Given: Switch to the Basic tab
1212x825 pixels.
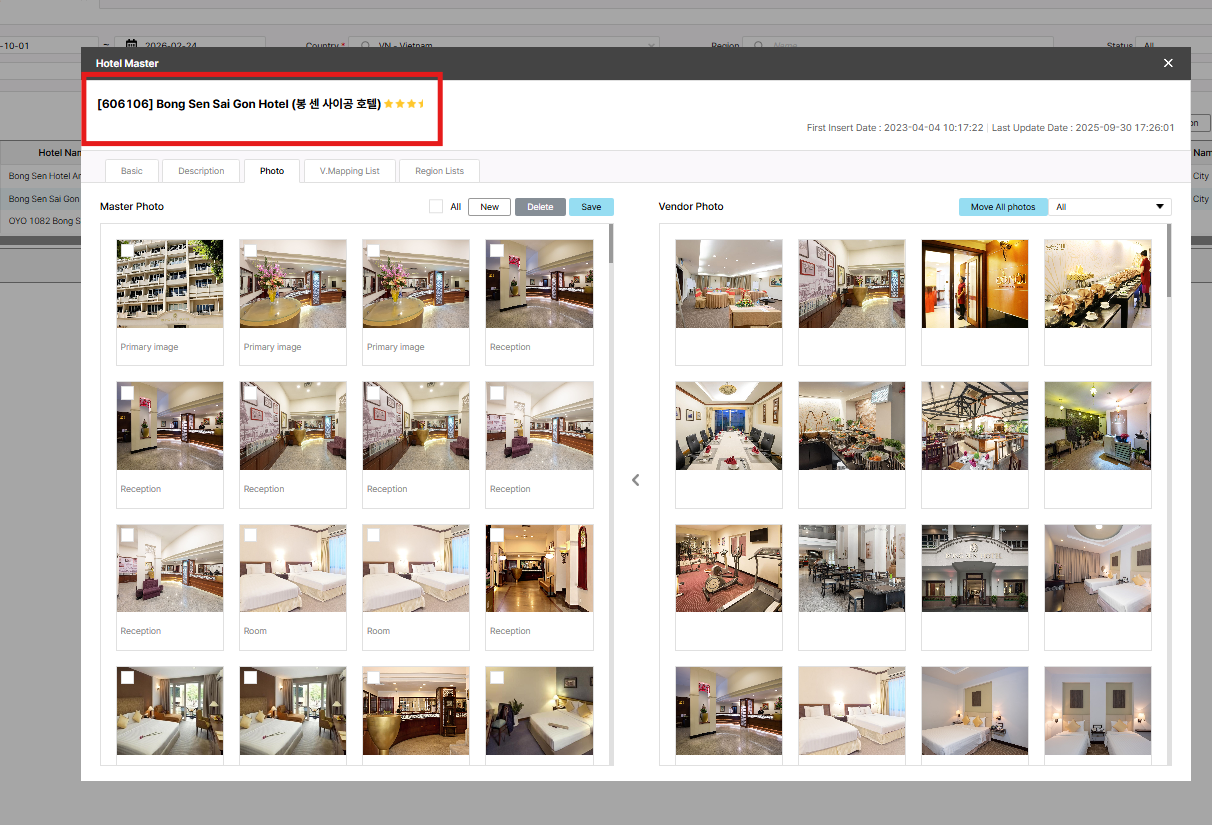Looking at the screenshot, I should (132, 171).
